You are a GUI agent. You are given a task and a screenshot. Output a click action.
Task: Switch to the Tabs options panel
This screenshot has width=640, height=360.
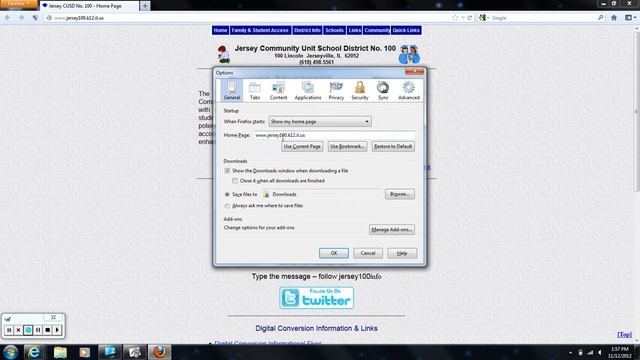click(255, 90)
